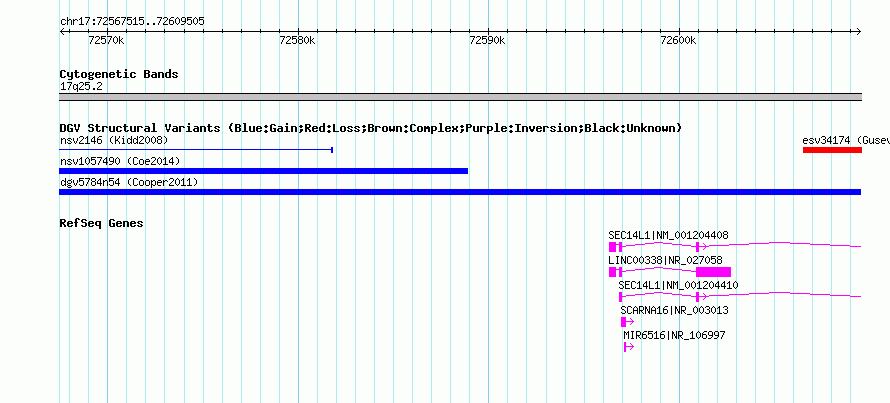Click the RefSeq Genes track title

pyautogui.click(x=101, y=223)
